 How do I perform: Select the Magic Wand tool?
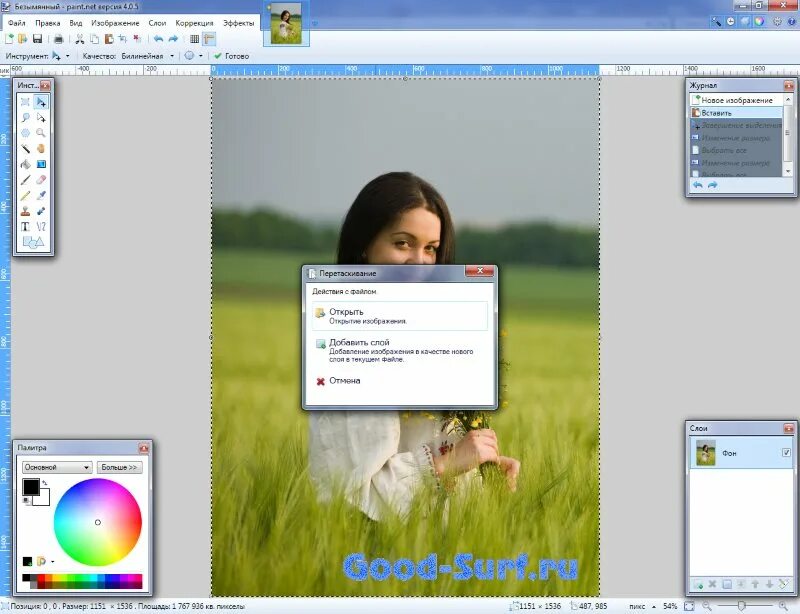click(25, 149)
